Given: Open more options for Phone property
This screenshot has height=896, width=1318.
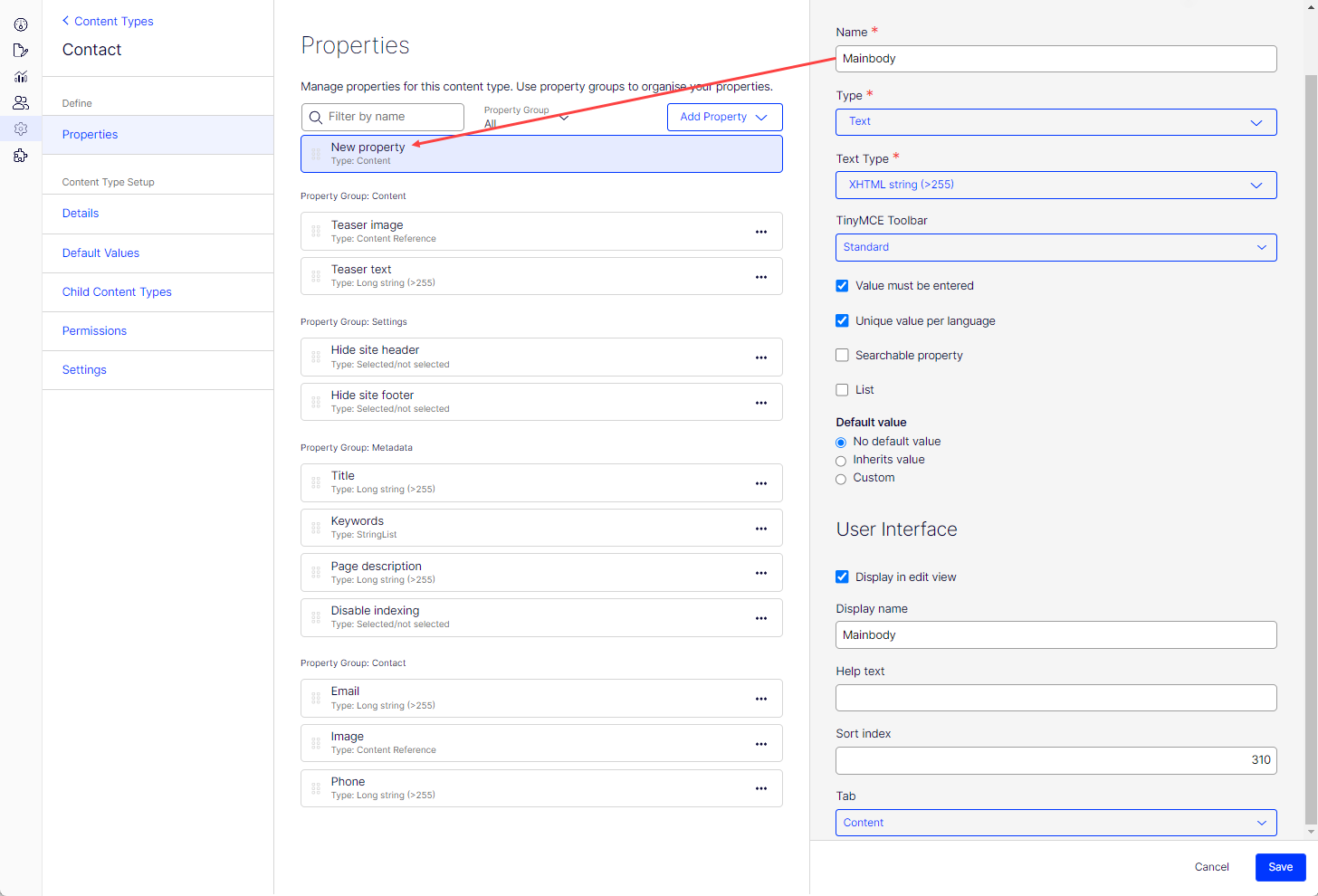Looking at the screenshot, I should pyautogui.click(x=761, y=788).
